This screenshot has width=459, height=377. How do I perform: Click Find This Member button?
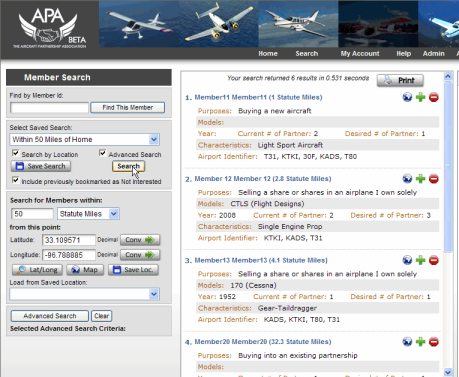click(x=128, y=108)
